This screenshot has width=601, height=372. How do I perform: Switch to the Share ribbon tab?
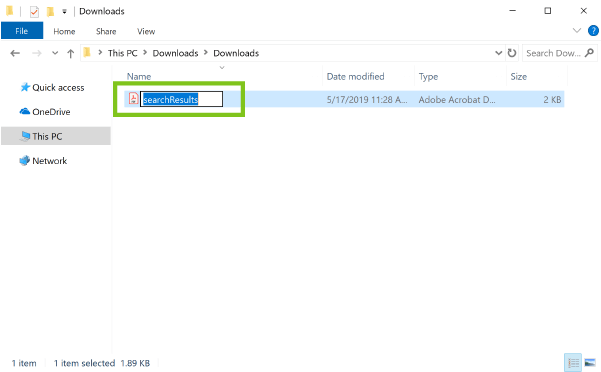click(x=106, y=31)
